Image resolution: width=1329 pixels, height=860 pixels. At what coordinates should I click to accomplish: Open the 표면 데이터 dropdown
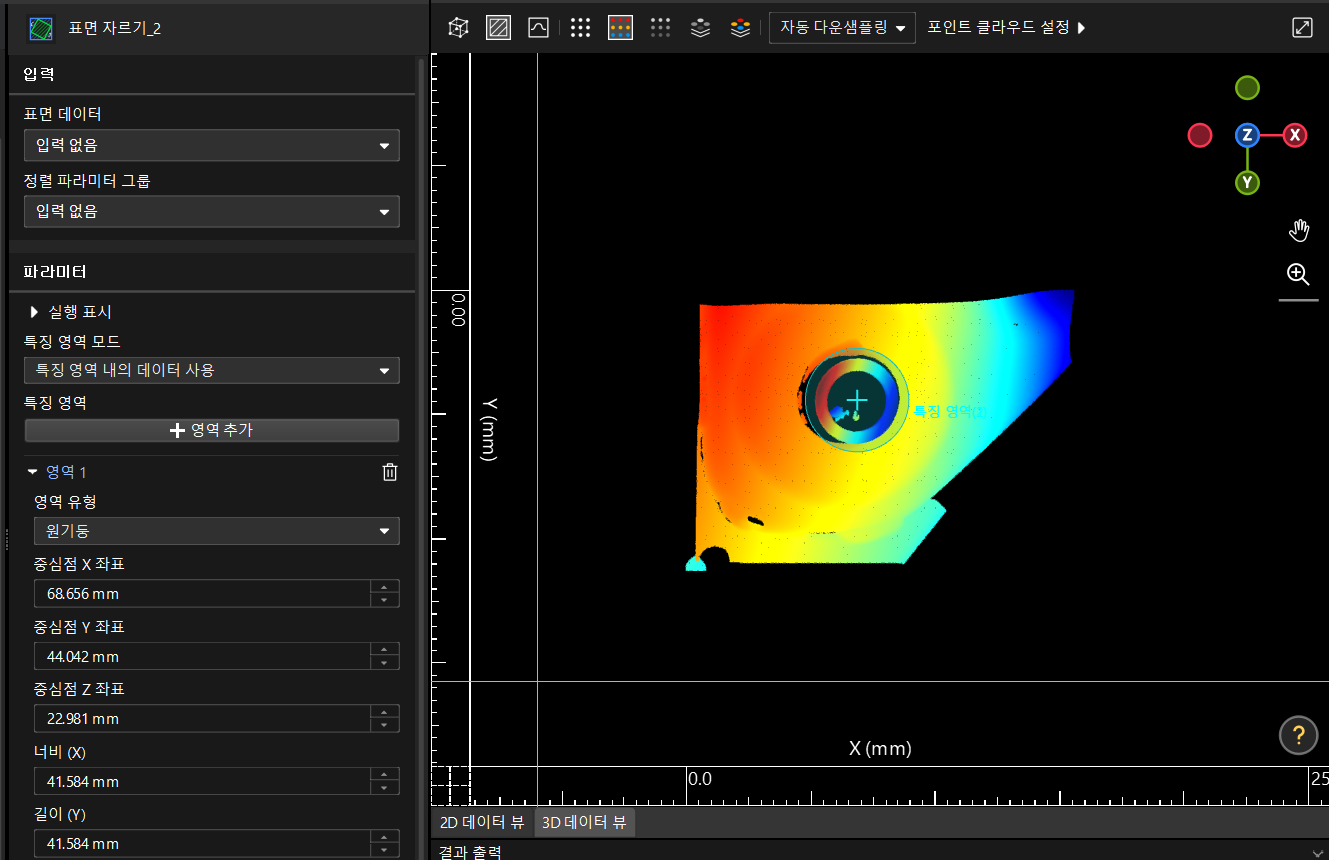point(212,145)
